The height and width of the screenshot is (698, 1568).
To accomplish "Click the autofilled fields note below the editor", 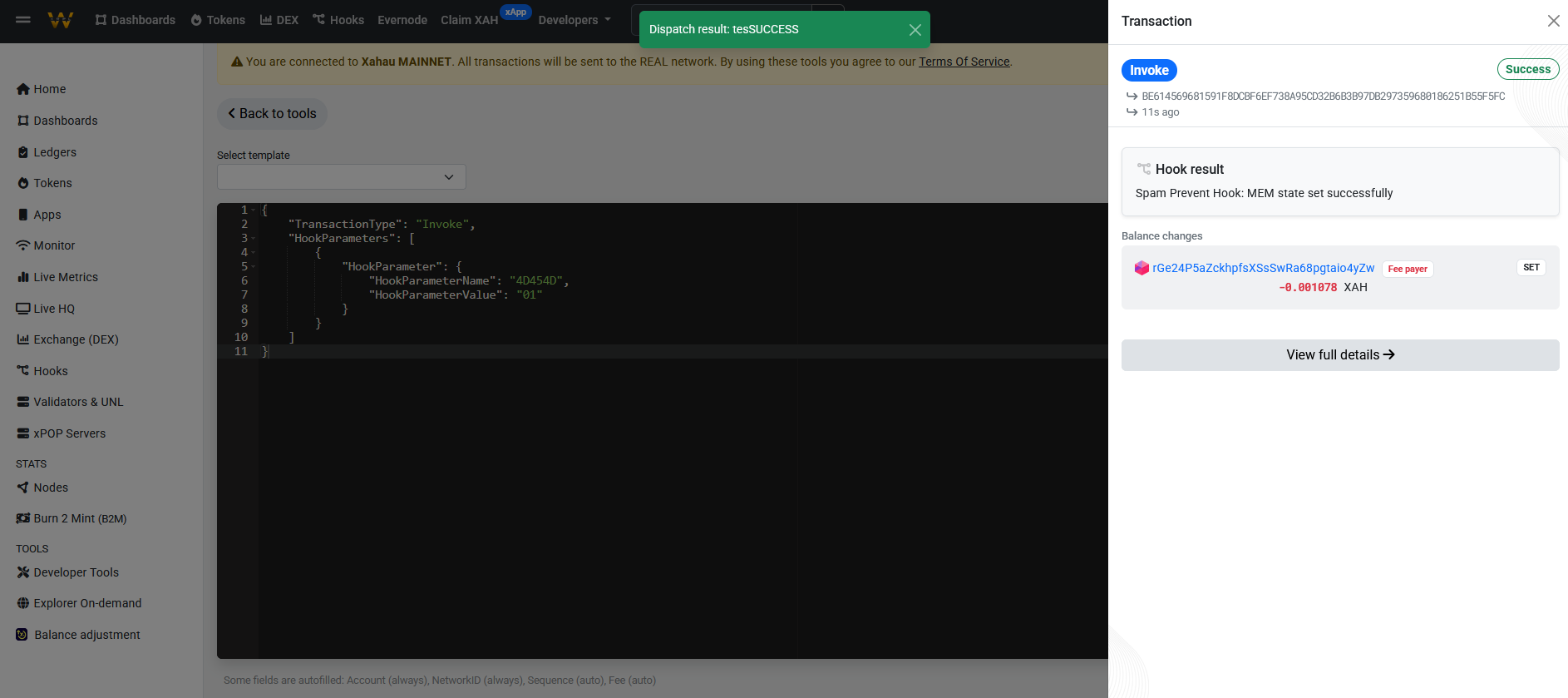I will [x=440, y=681].
